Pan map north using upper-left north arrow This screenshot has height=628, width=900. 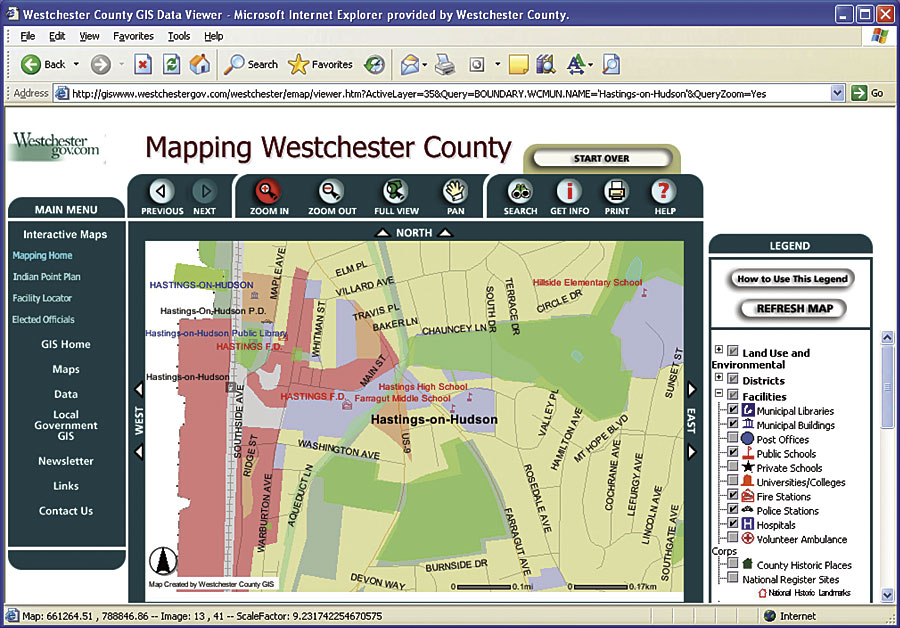382,232
